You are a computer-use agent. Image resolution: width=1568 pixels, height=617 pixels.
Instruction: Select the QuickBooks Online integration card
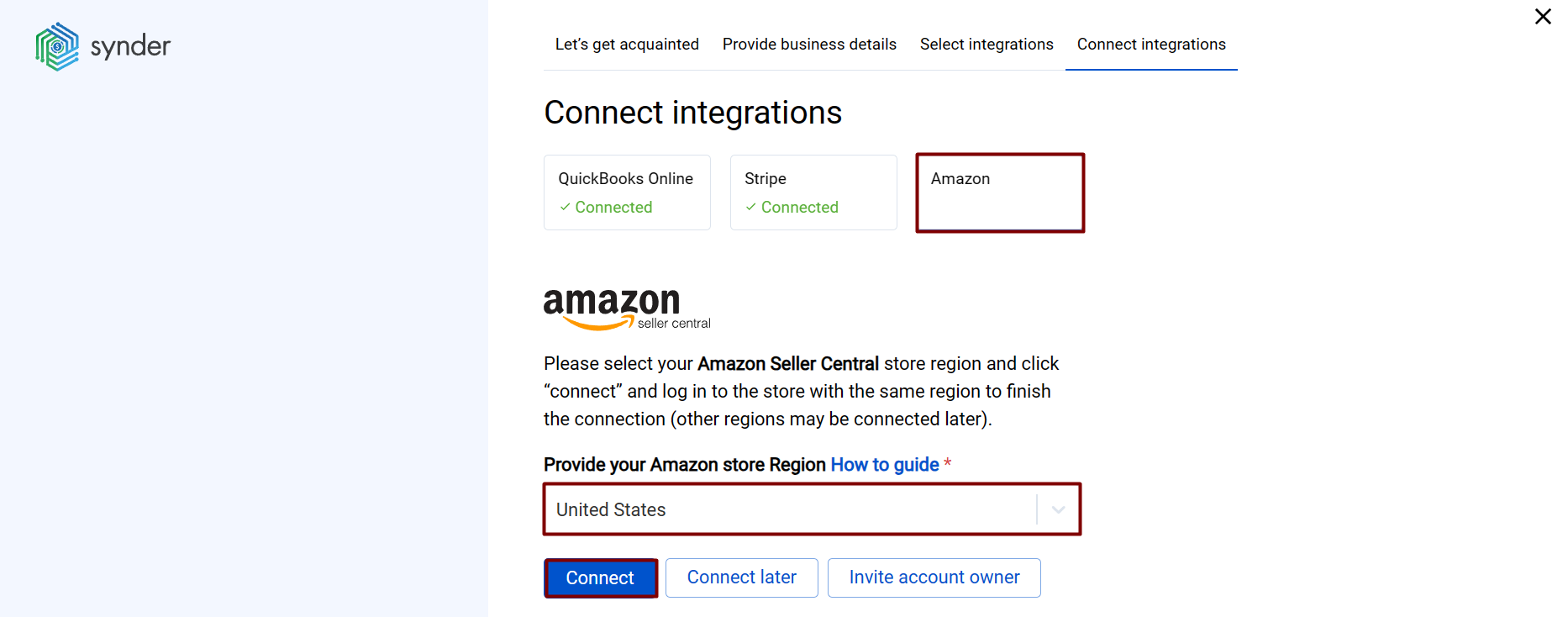tap(627, 192)
